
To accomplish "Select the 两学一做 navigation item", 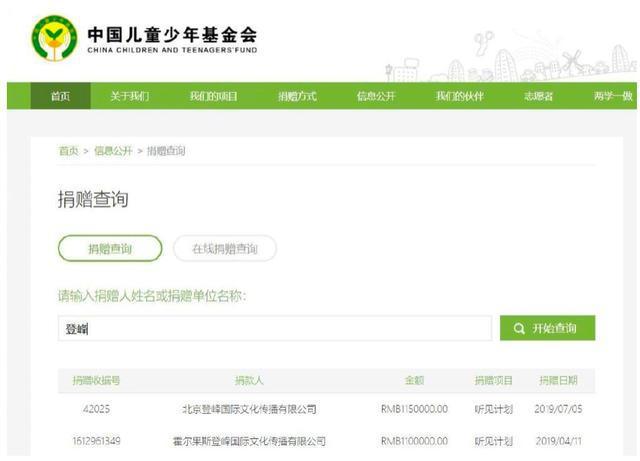I will tap(612, 96).
